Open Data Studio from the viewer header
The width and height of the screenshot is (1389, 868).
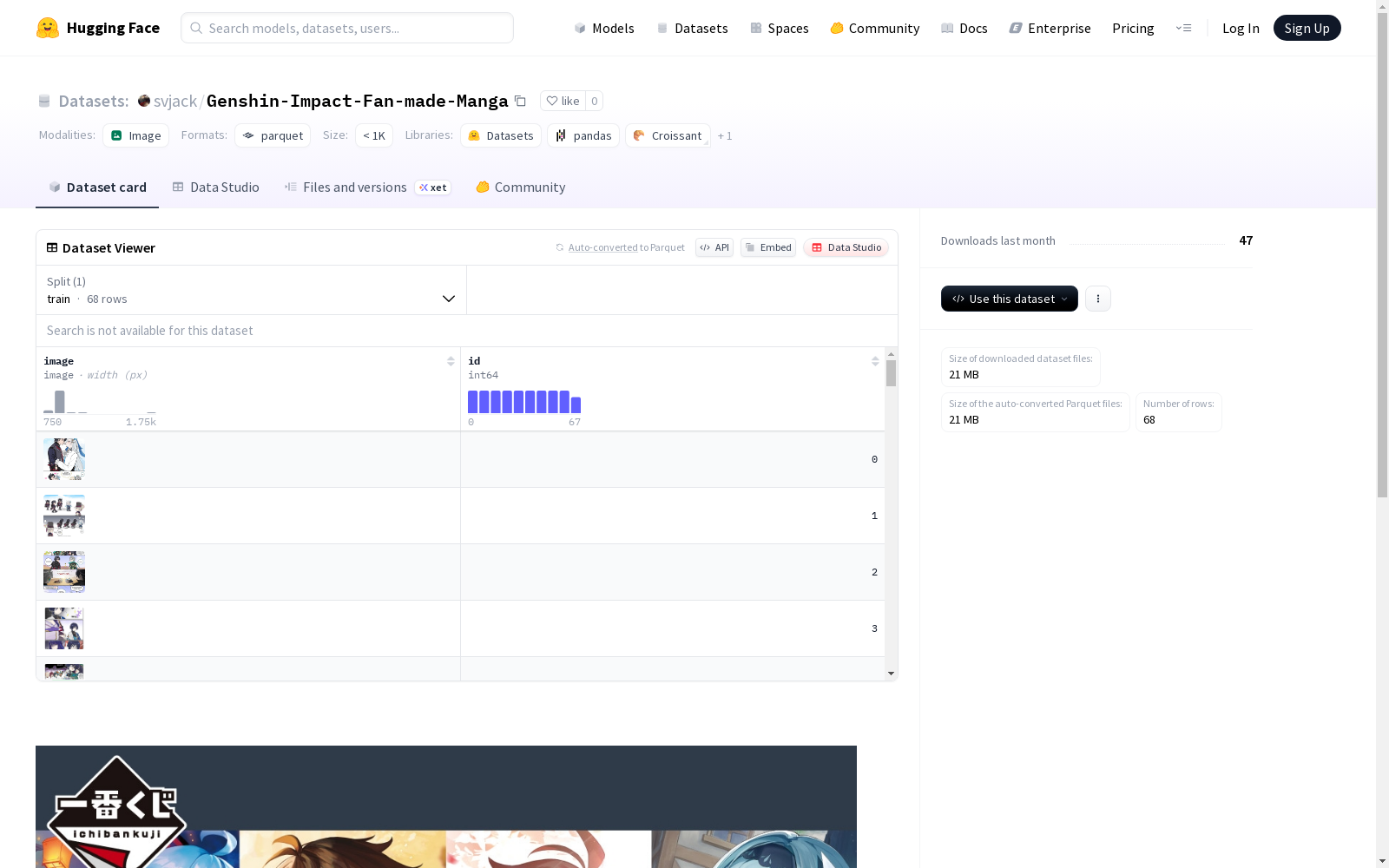click(x=846, y=247)
